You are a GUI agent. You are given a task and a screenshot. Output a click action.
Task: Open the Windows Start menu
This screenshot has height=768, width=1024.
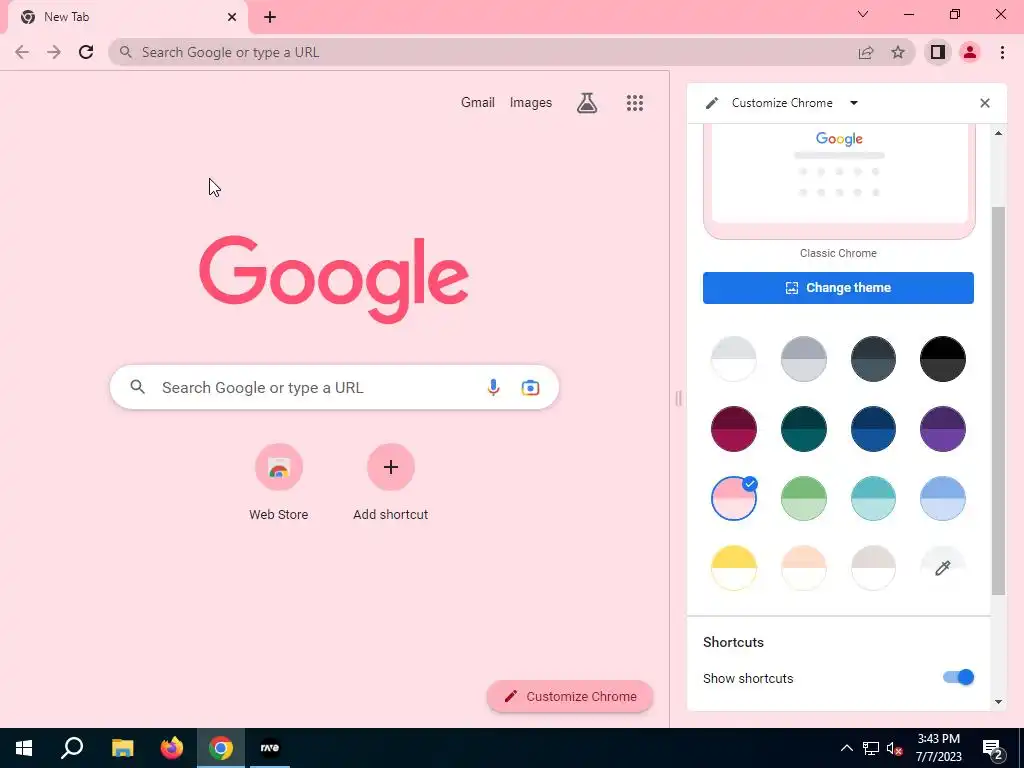(24, 748)
